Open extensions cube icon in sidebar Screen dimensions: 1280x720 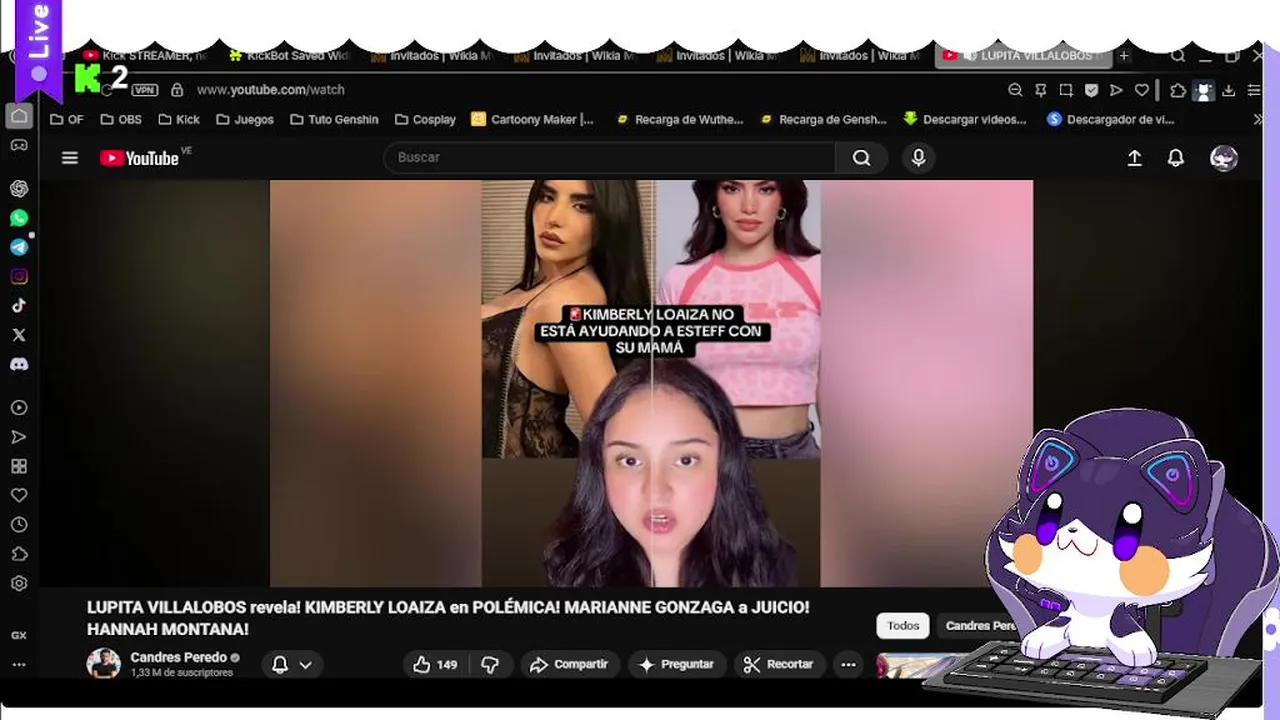(x=19, y=554)
